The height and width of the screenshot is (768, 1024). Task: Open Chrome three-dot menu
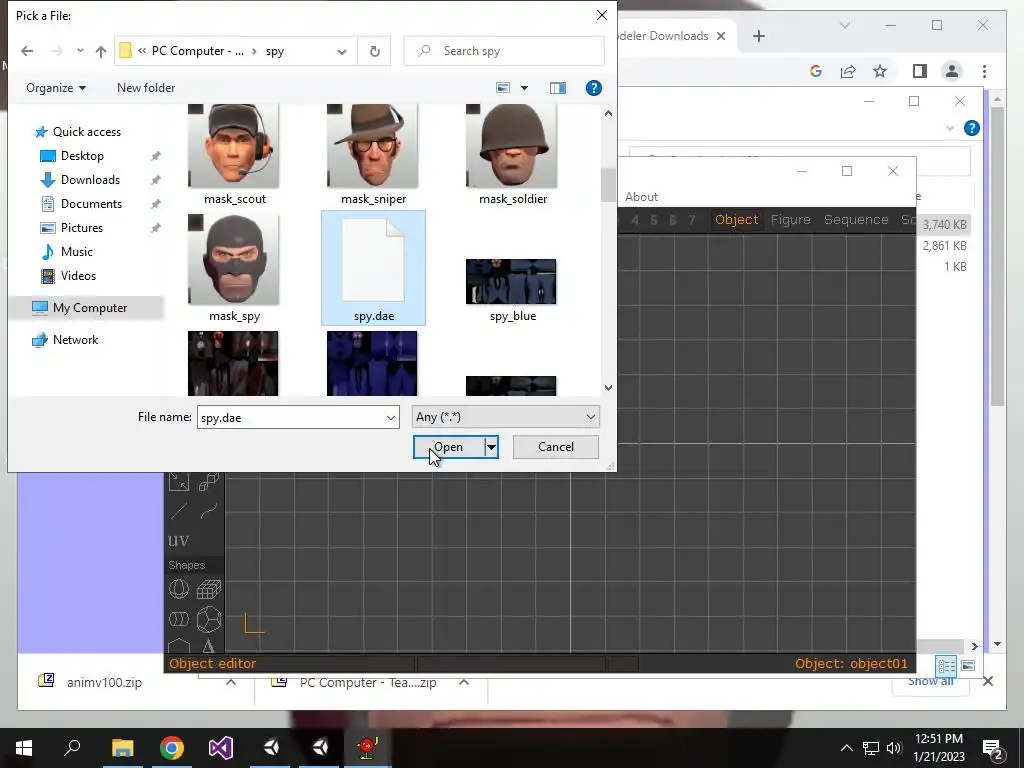click(984, 71)
